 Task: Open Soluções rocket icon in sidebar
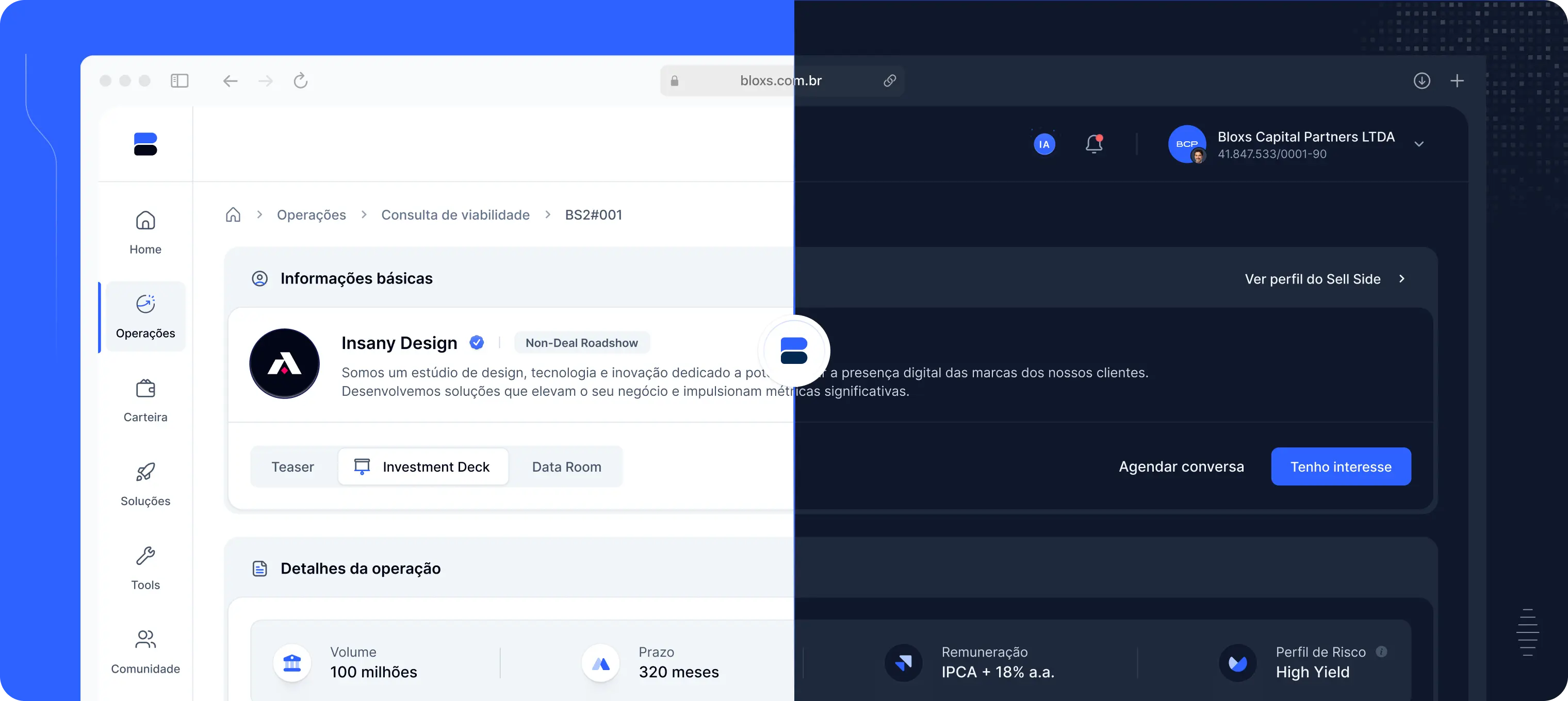tap(145, 472)
